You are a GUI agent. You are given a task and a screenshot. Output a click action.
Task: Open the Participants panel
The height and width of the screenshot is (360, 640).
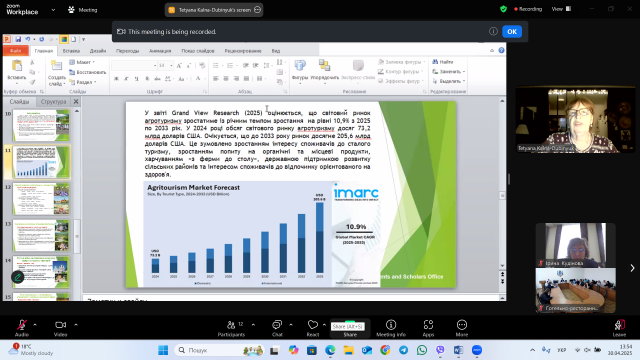pos(231,328)
